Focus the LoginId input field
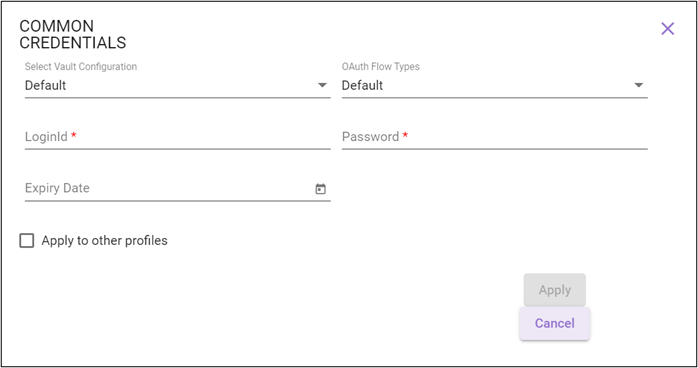698x368 pixels. 178,137
